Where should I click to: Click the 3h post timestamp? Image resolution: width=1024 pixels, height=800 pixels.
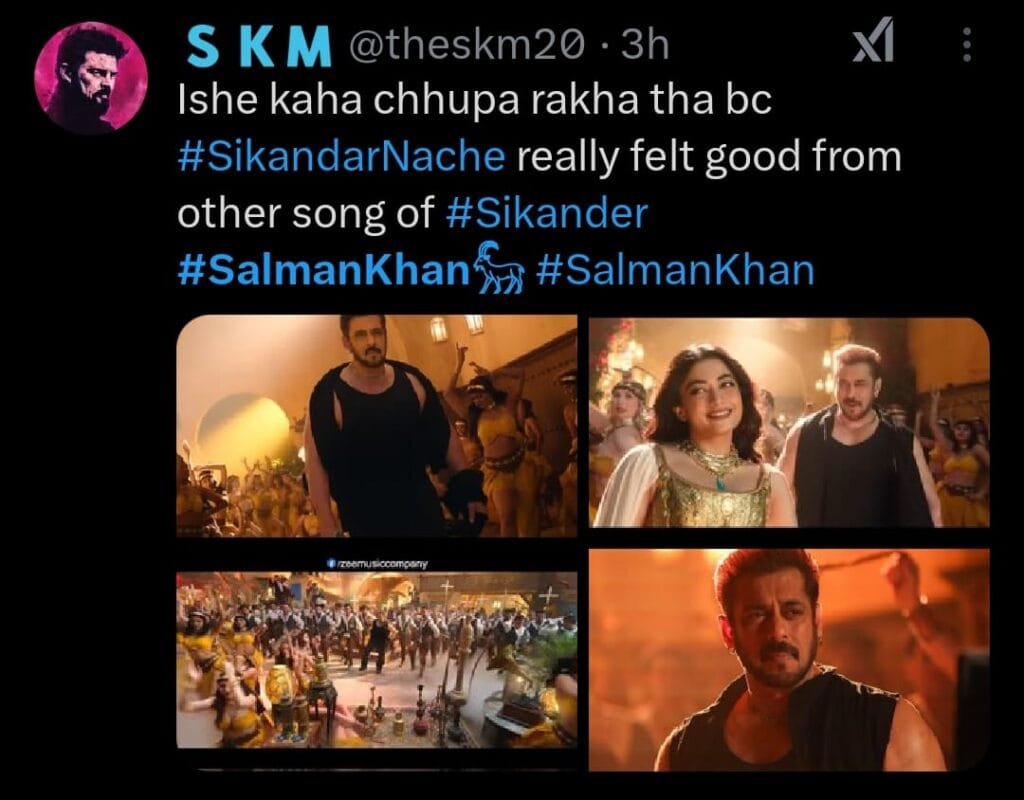(645, 46)
